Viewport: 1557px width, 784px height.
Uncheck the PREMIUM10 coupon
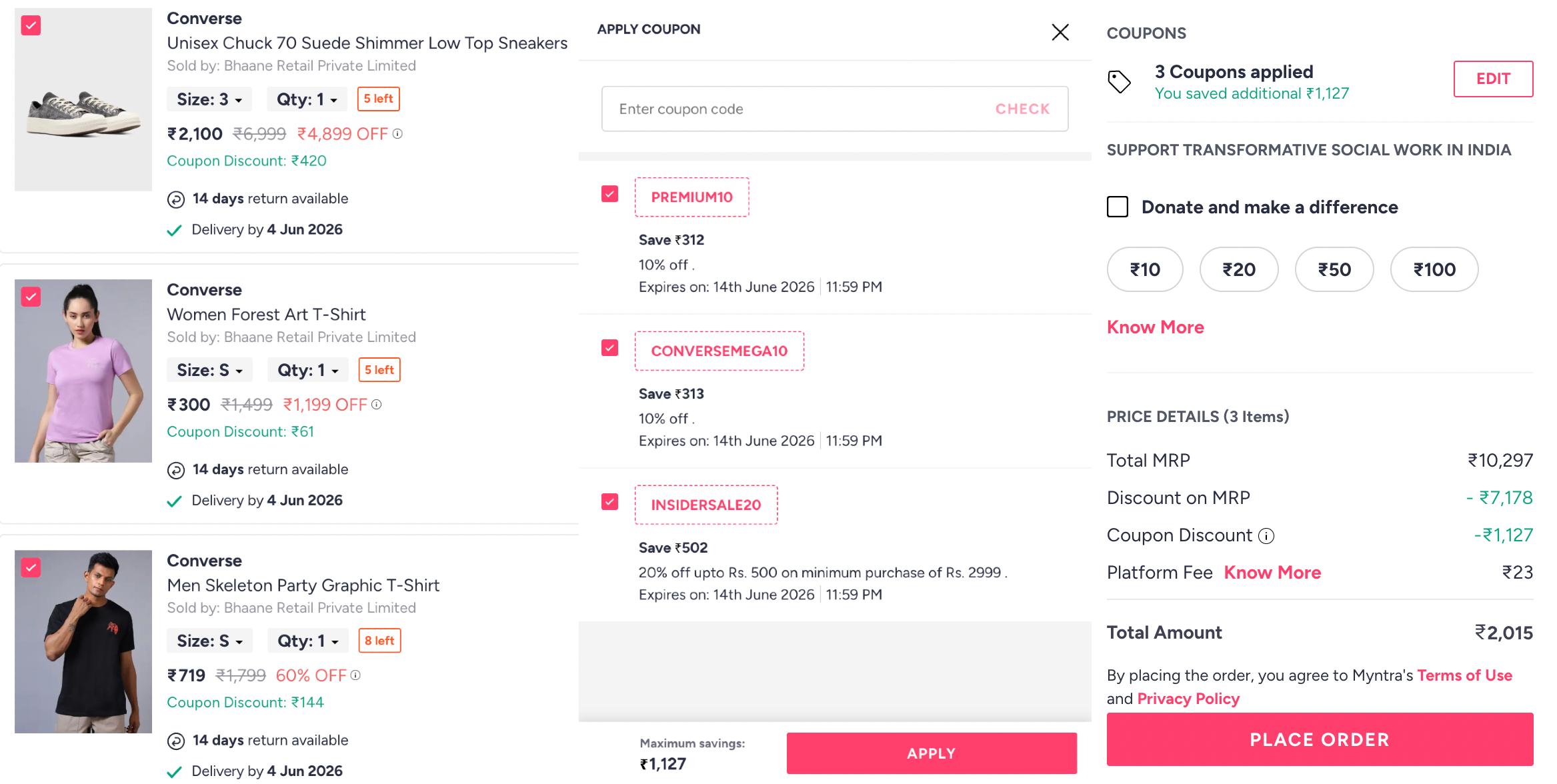(x=609, y=193)
